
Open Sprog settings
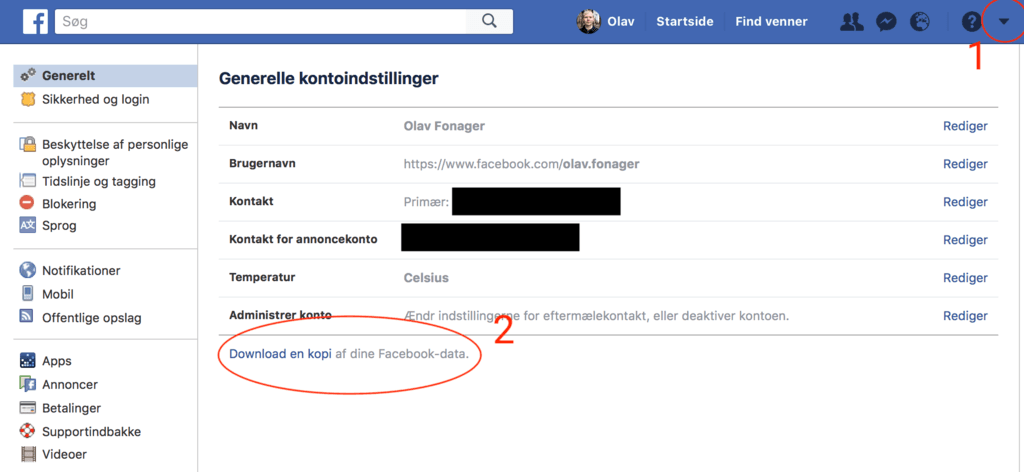(59, 227)
